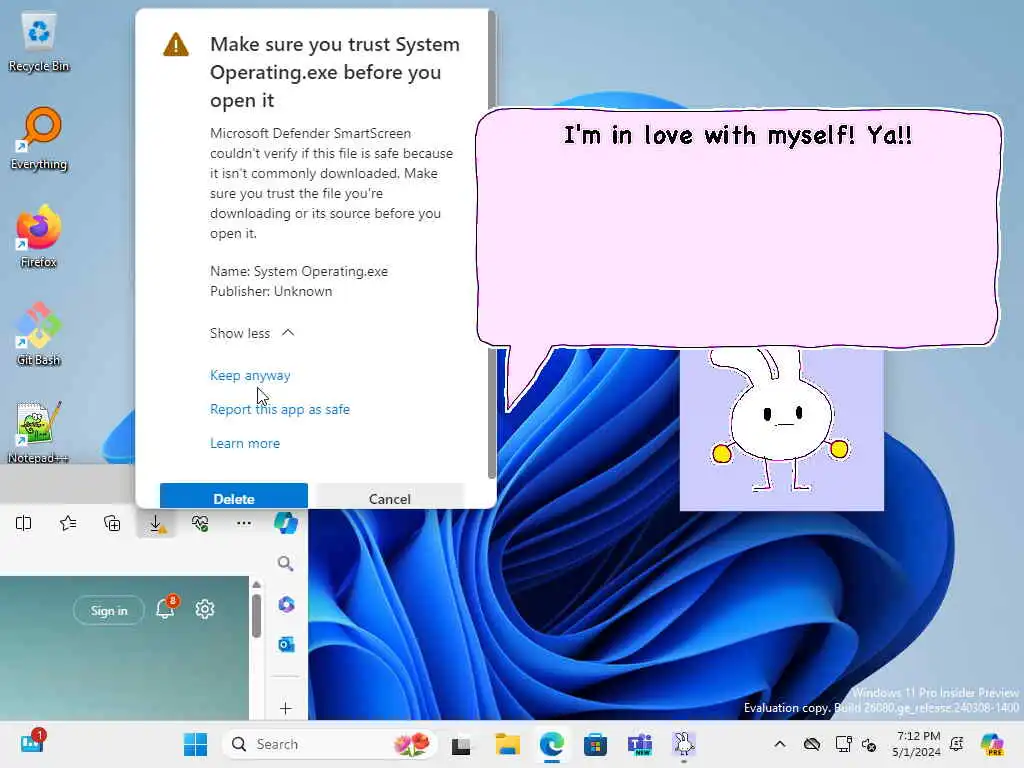1024x768 pixels.
Task: Open the notification center bell icon
Action: 957,744
